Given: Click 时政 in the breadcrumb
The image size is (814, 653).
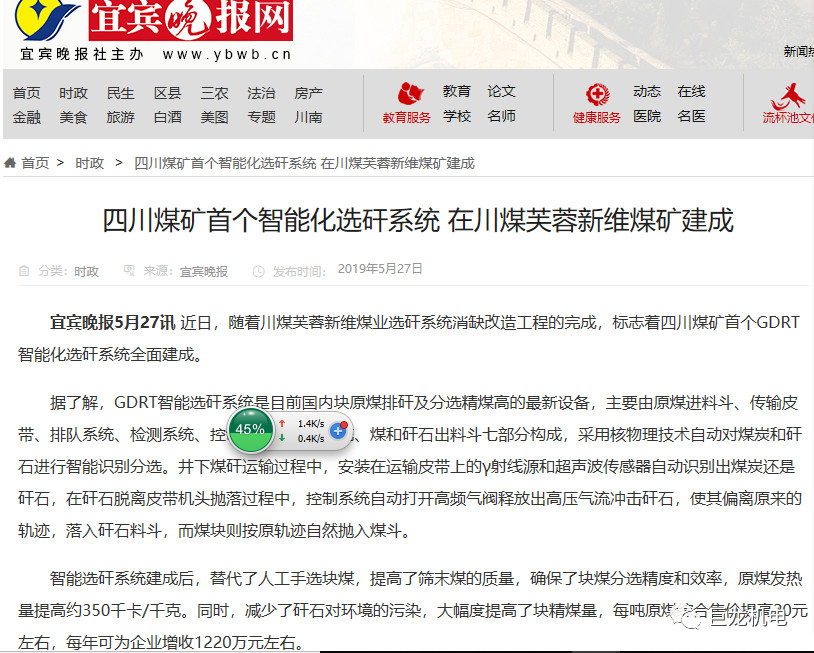Looking at the screenshot, I should click(x=89, y=164).
